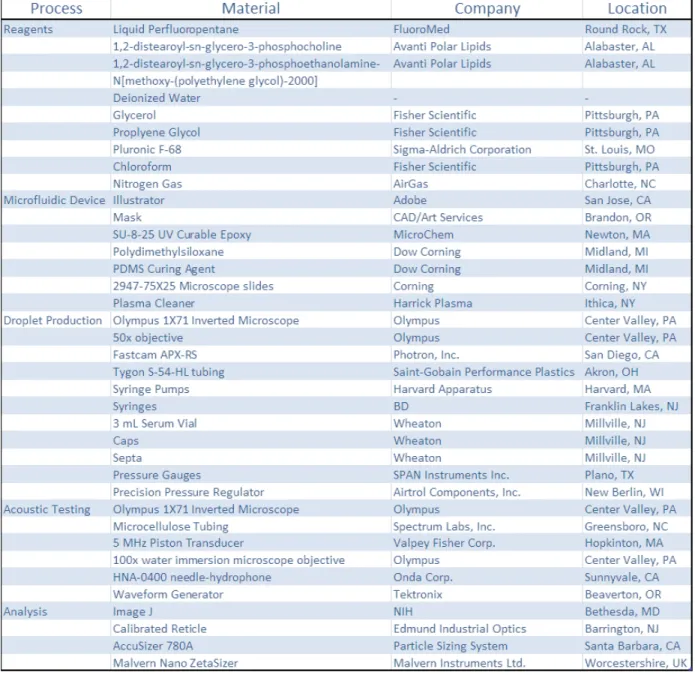This screenshot has height=675, width=695.
Task: Select the Material column header
Action: (x=251, y=8)
